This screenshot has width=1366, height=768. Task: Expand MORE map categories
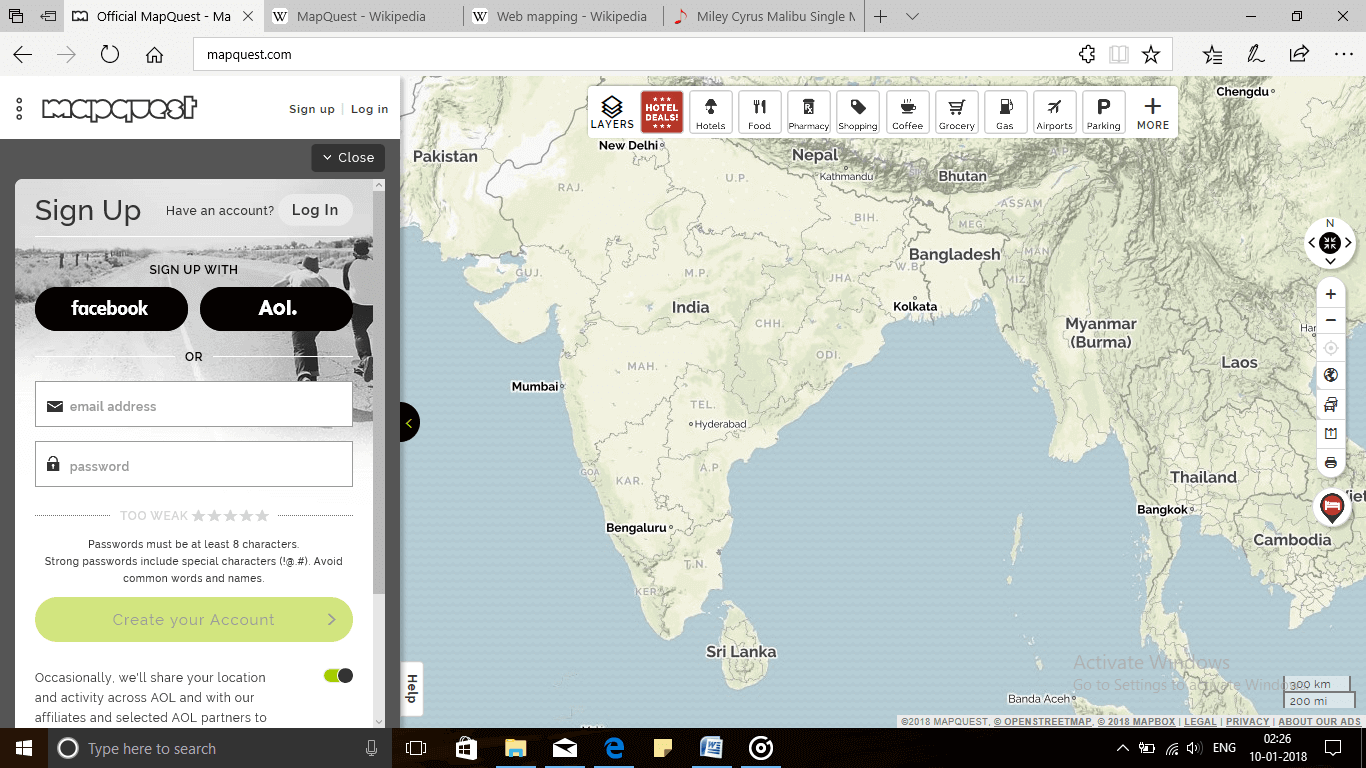1152,112
